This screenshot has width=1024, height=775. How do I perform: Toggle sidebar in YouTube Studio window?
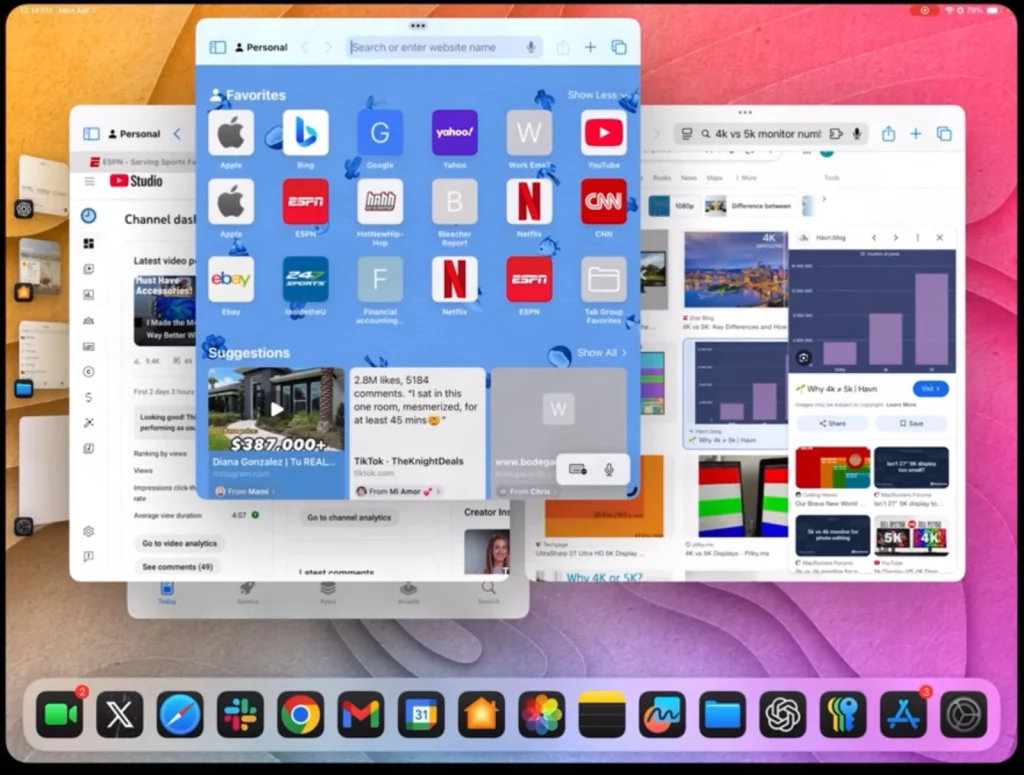point(91,134)
